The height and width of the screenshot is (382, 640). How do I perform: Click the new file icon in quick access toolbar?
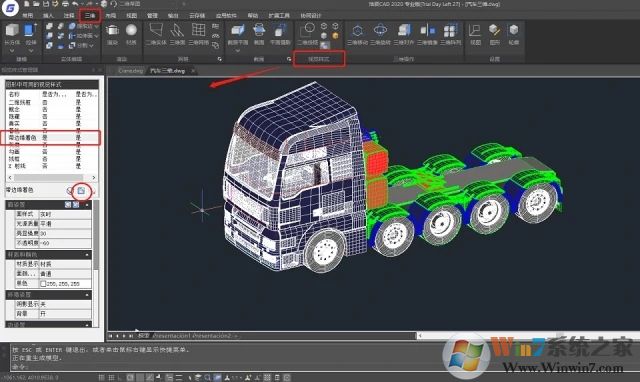[27, 4]
